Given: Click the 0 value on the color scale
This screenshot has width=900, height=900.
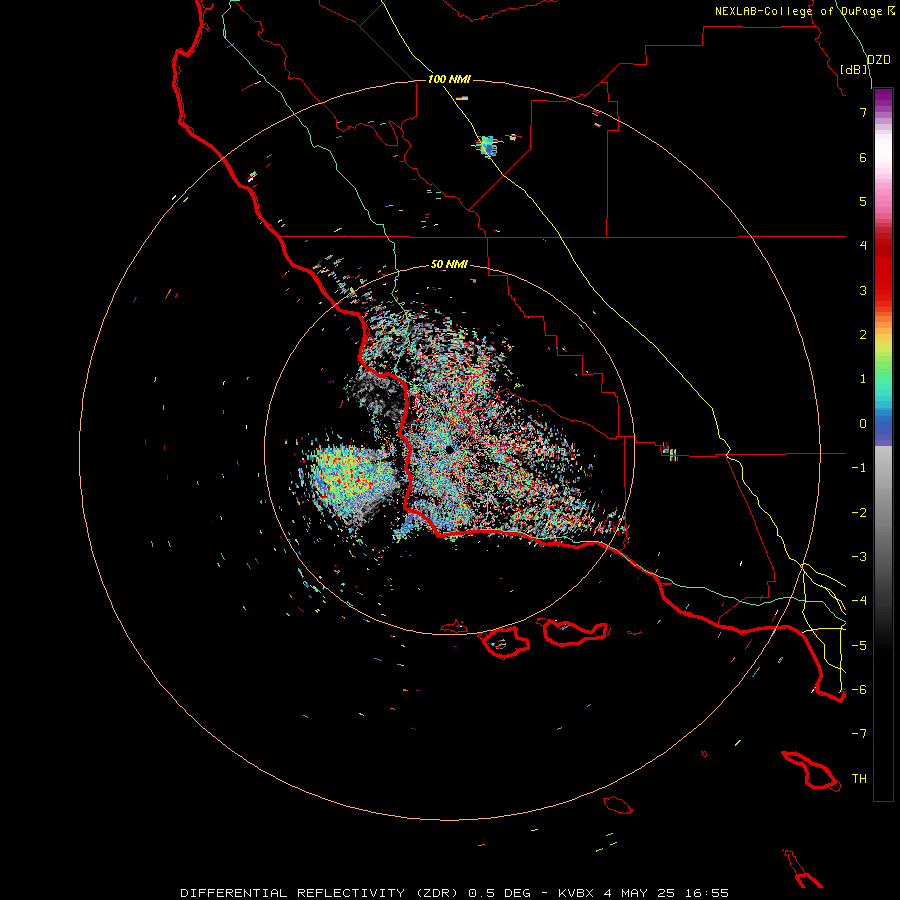Looking at the screenshot, I should pyautogui.click(x=863, y=424).
